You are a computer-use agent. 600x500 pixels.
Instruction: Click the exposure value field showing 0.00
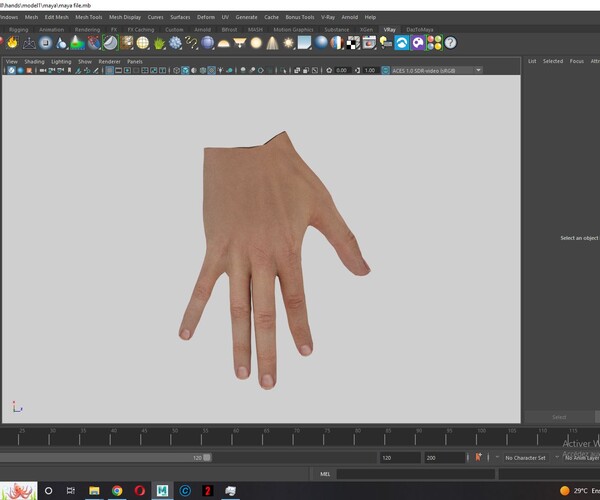342,70
